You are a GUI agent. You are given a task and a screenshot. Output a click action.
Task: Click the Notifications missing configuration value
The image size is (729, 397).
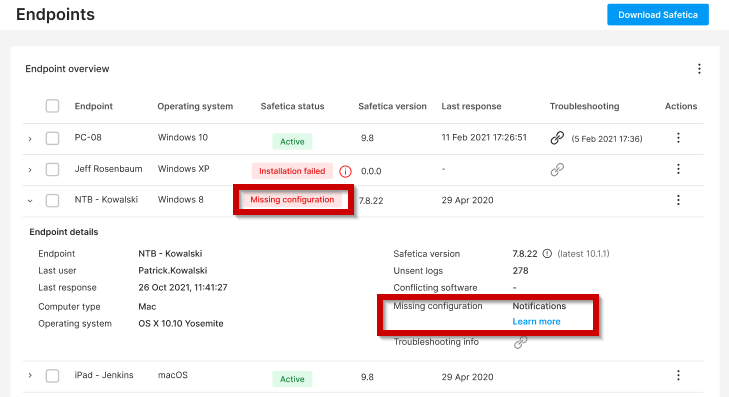pos(539,306)
